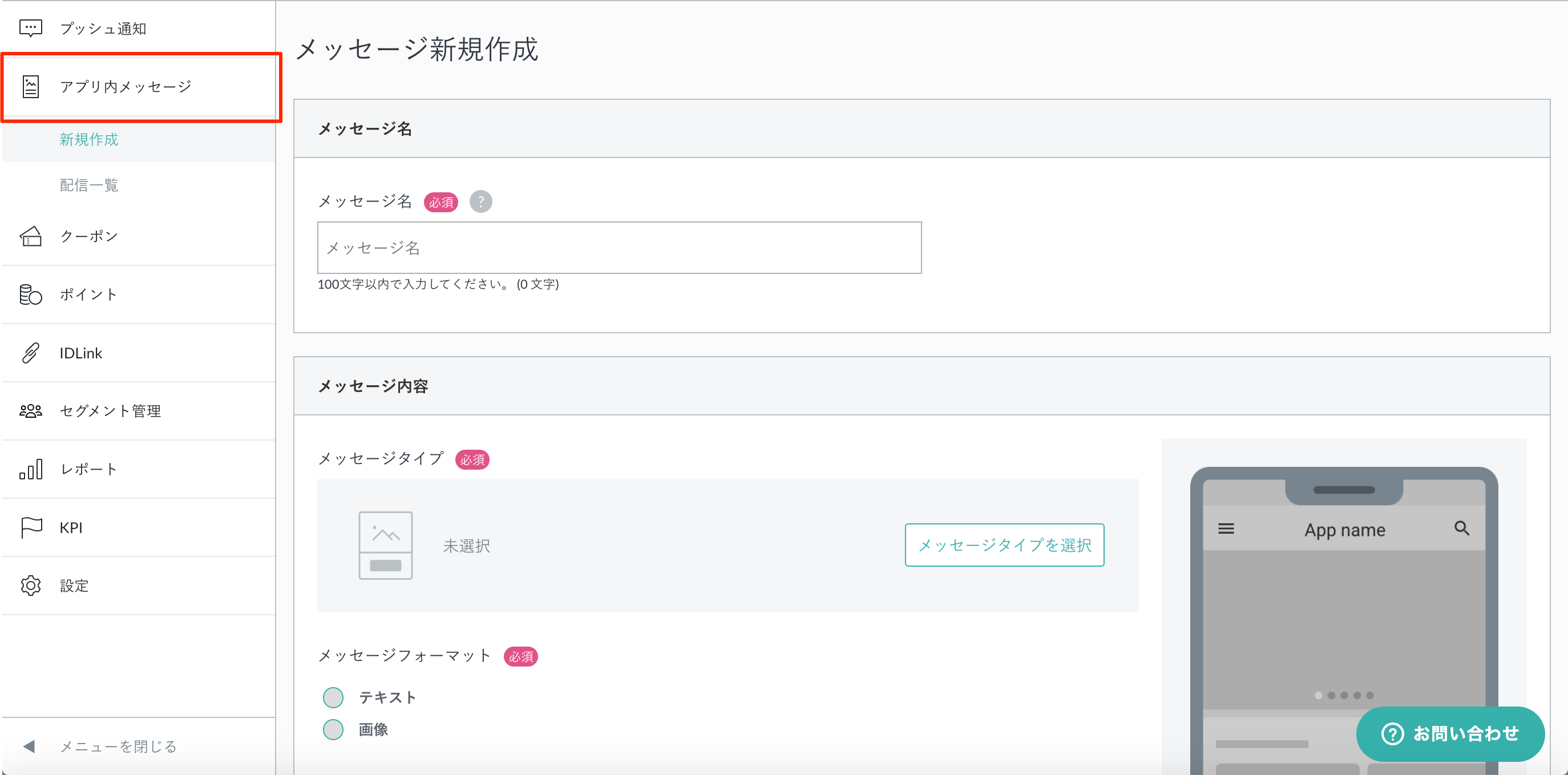Click the メッセージ名 text input field
The image size is (1568, 775).
[x=619, y=248]
